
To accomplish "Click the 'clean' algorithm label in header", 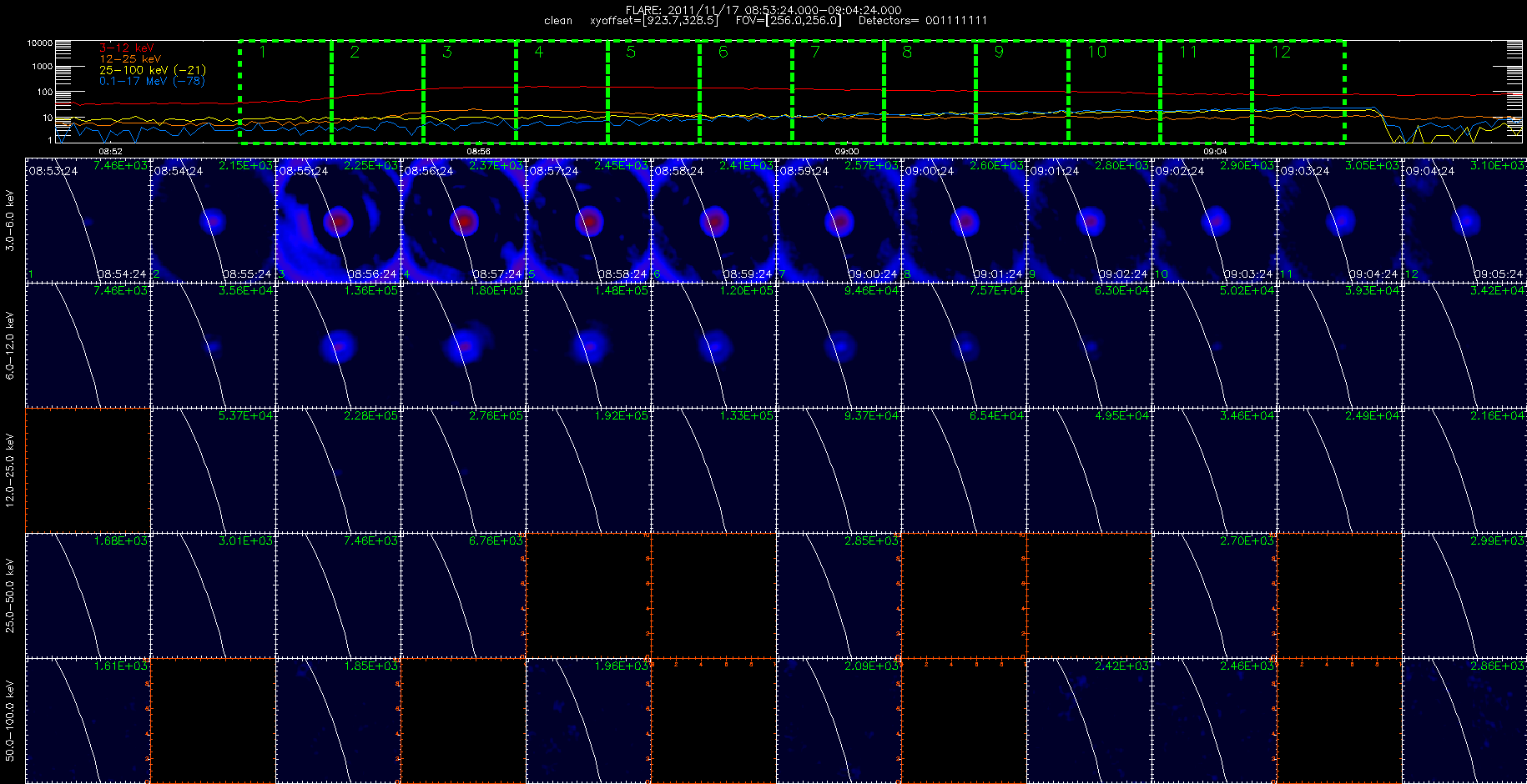I will coord(558,21).
